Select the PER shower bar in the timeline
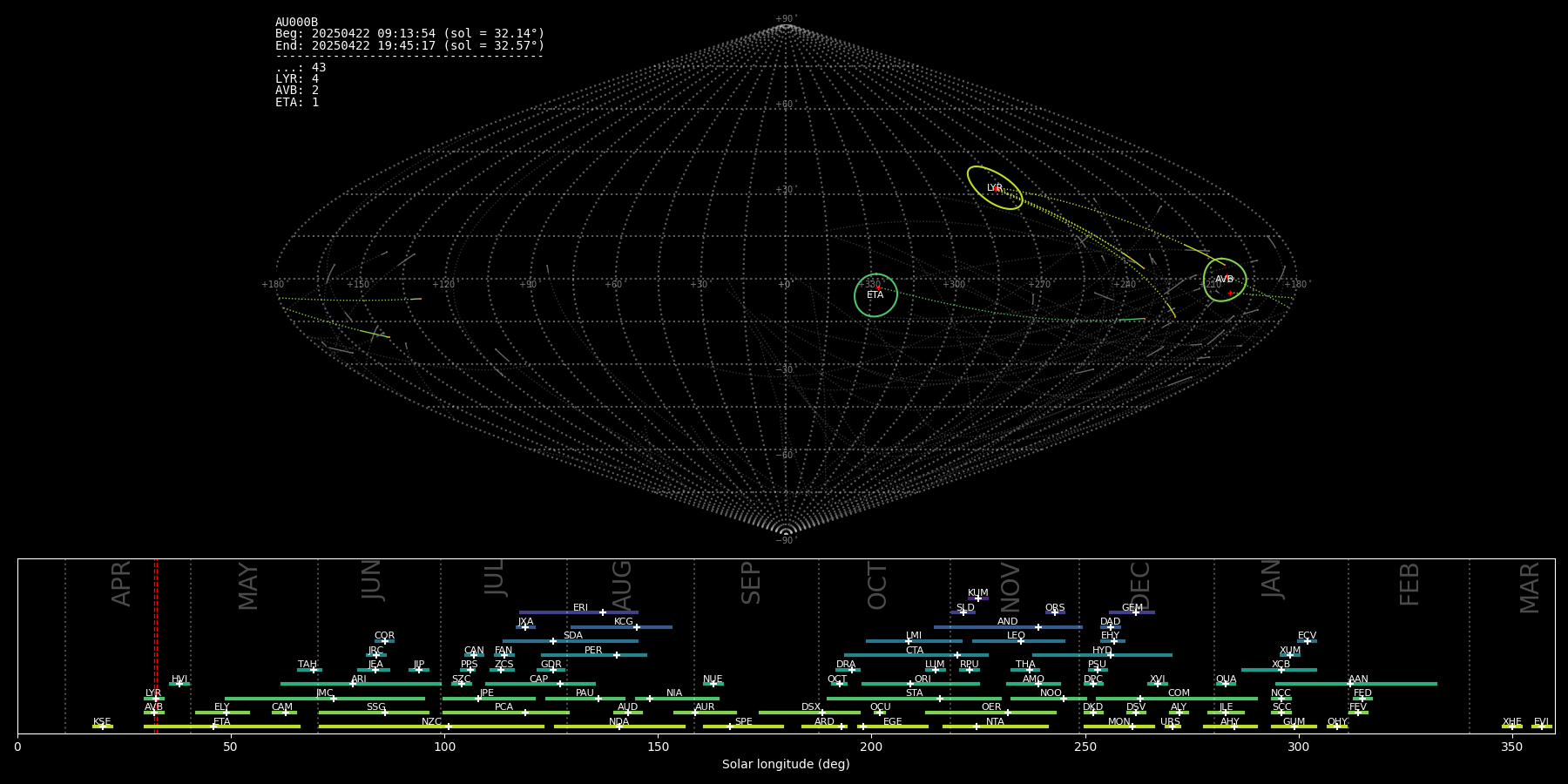 (594, 655)
